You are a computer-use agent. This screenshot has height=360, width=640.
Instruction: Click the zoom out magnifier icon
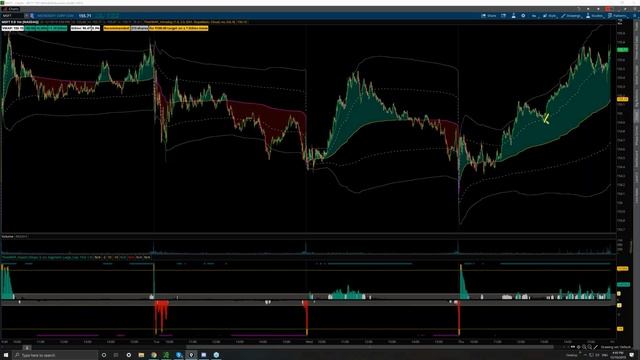[x=590, y=347]
